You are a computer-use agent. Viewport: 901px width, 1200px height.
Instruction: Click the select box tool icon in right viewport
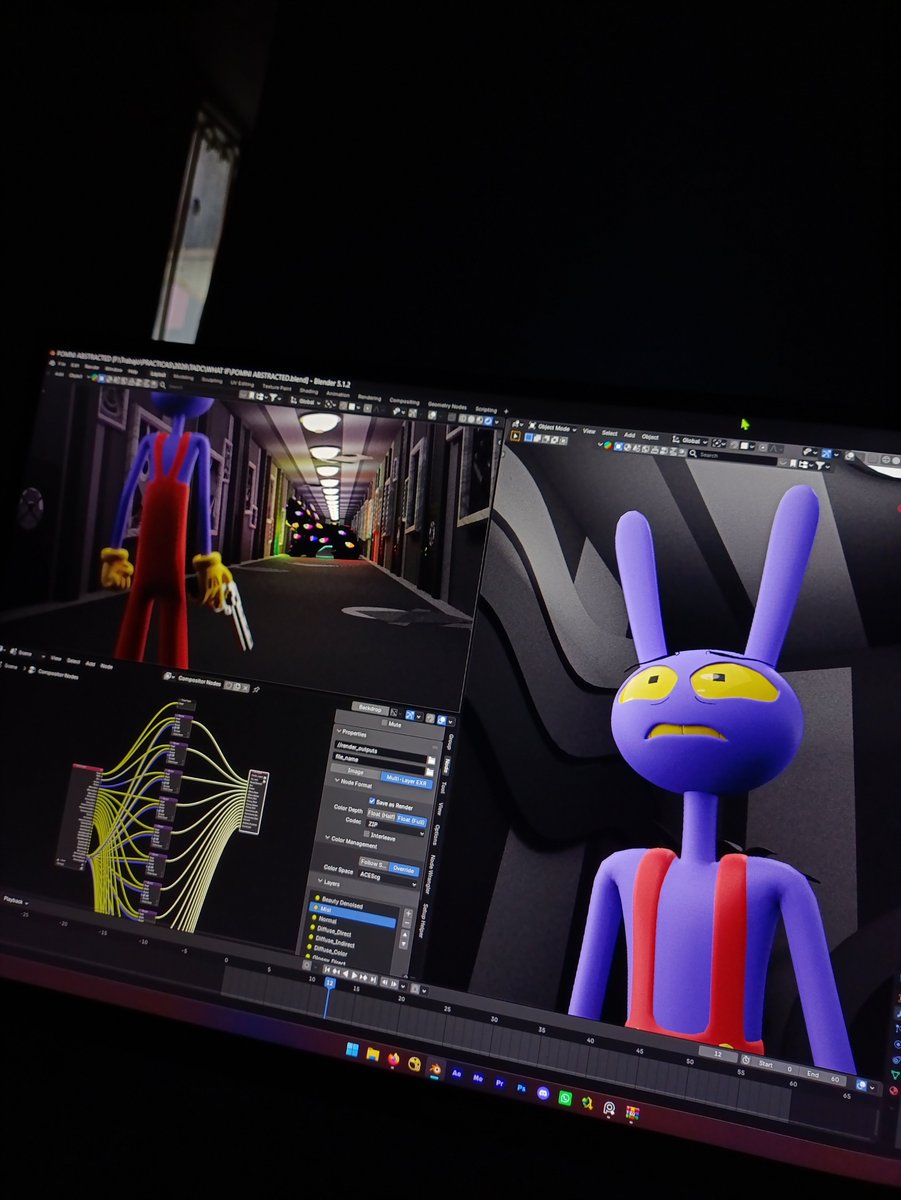coord(516,436)
